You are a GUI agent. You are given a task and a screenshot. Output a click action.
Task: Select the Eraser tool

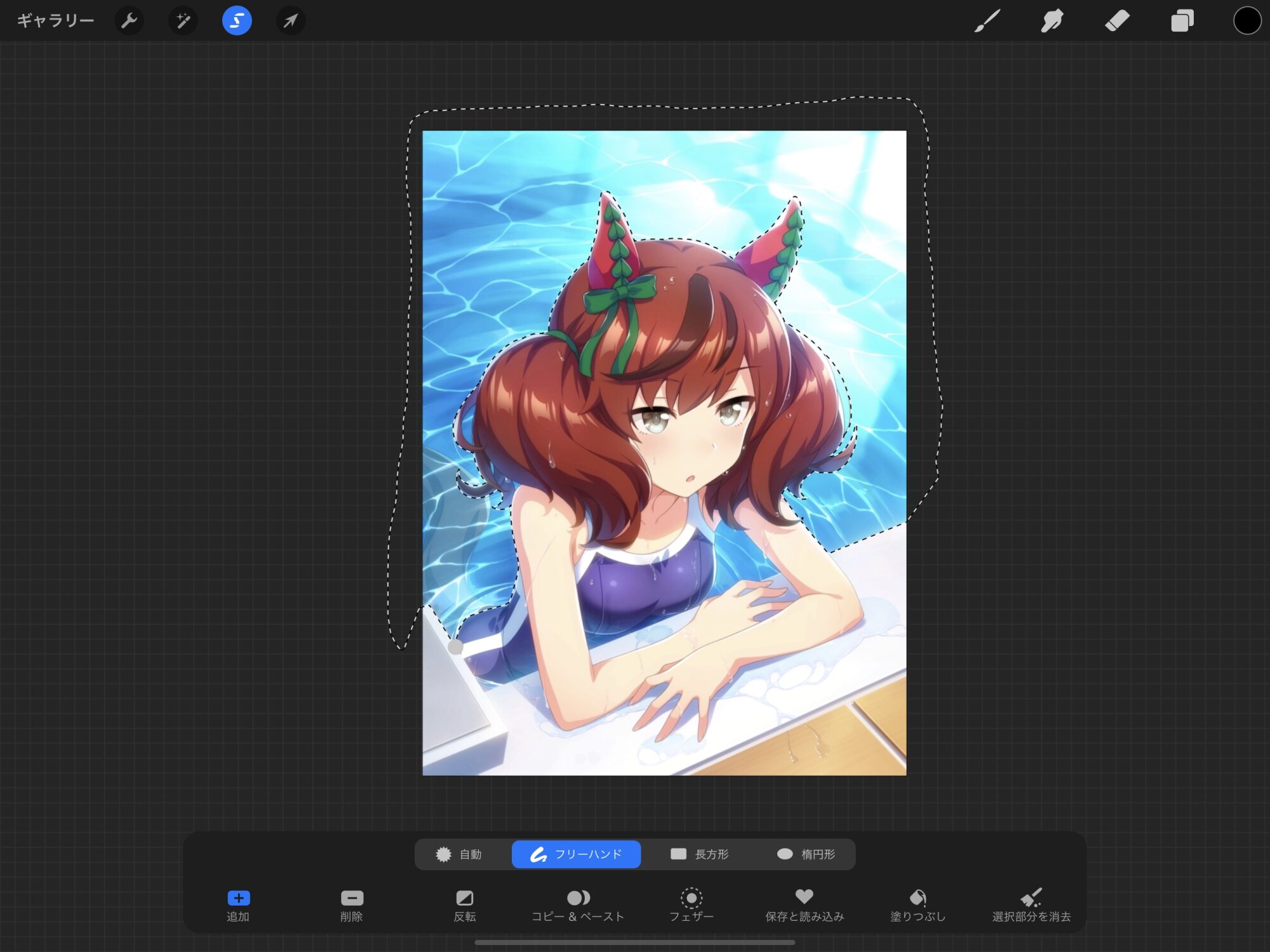coord(1117,21)
